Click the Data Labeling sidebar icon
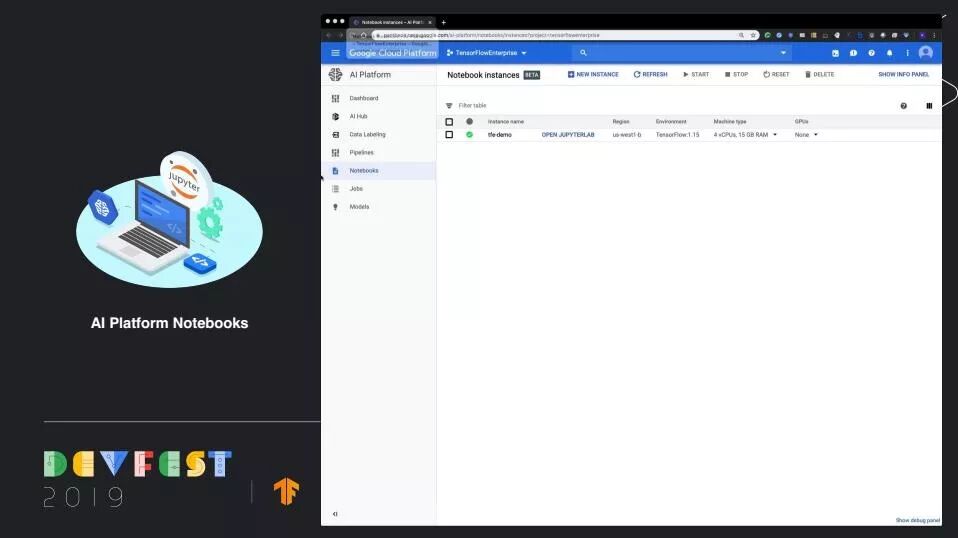Image resolution: width=958 pixels, height=538 pixels. (335, 134)
